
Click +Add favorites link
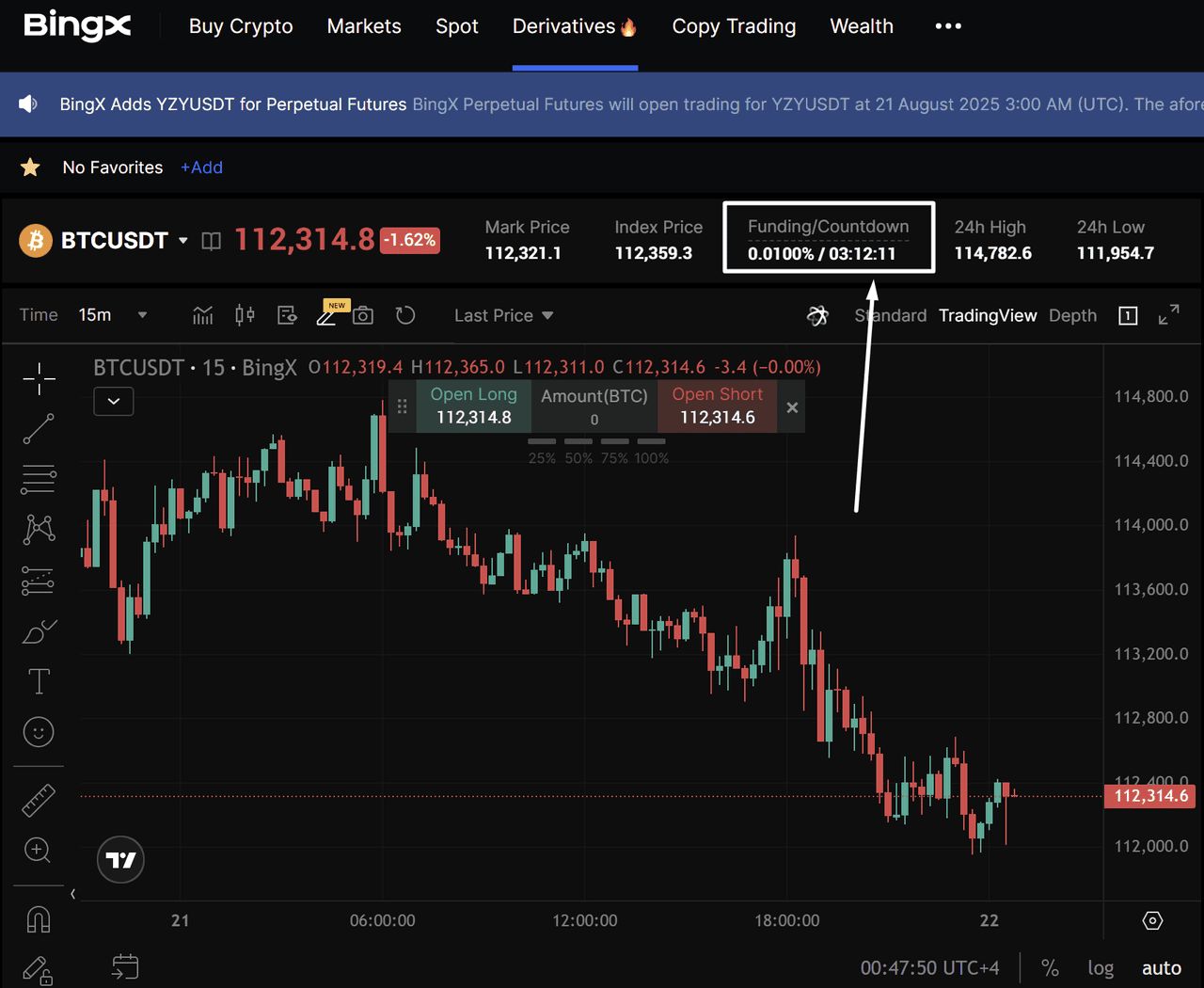(201, 167)
